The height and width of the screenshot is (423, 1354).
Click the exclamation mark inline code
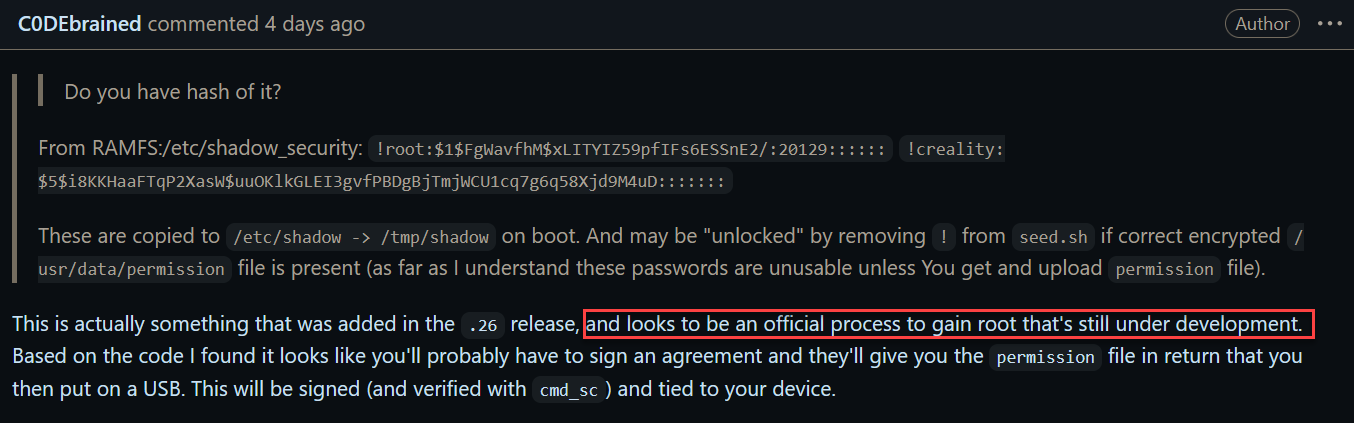943,237
